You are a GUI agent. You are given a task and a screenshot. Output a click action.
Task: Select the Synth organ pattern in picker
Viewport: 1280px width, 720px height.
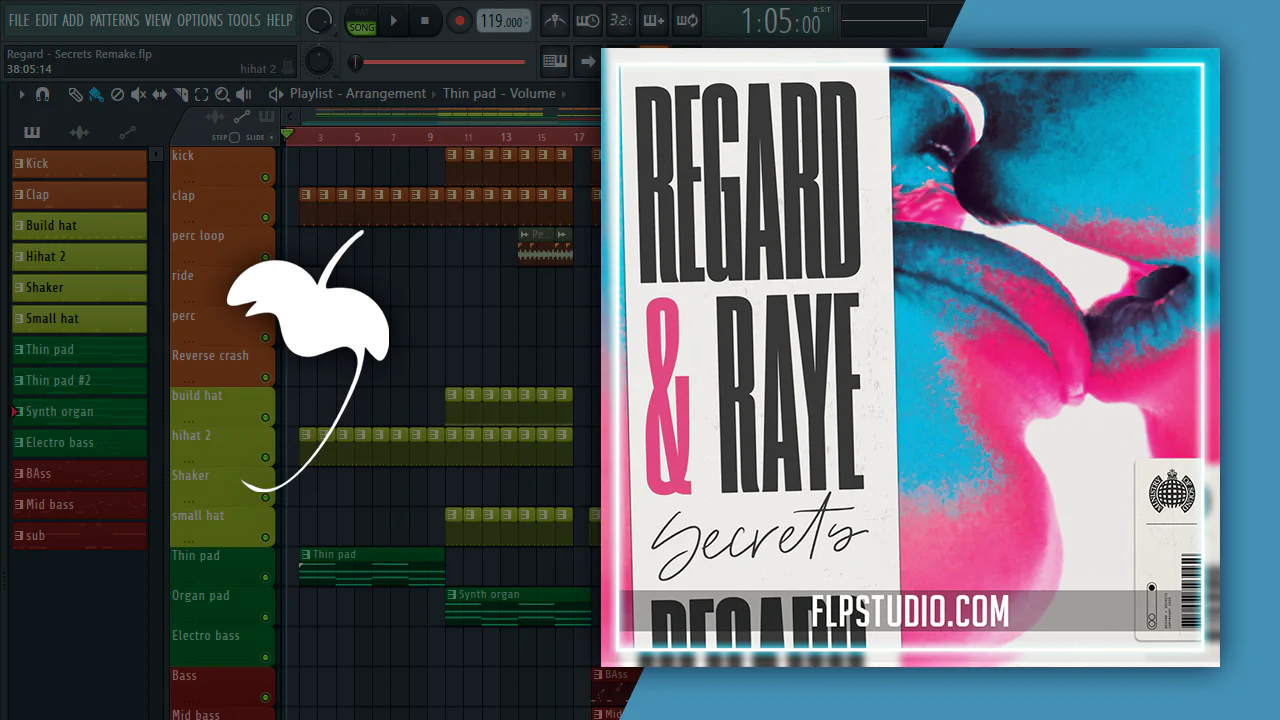(79, 412)
